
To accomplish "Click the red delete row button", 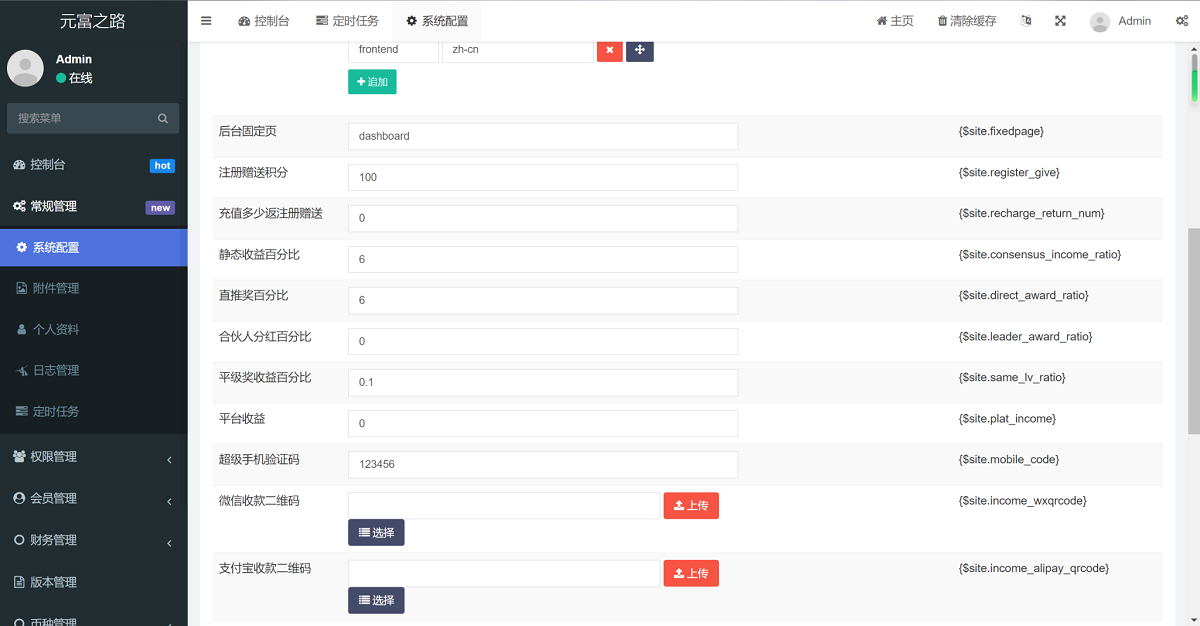I will pos(609,50).
